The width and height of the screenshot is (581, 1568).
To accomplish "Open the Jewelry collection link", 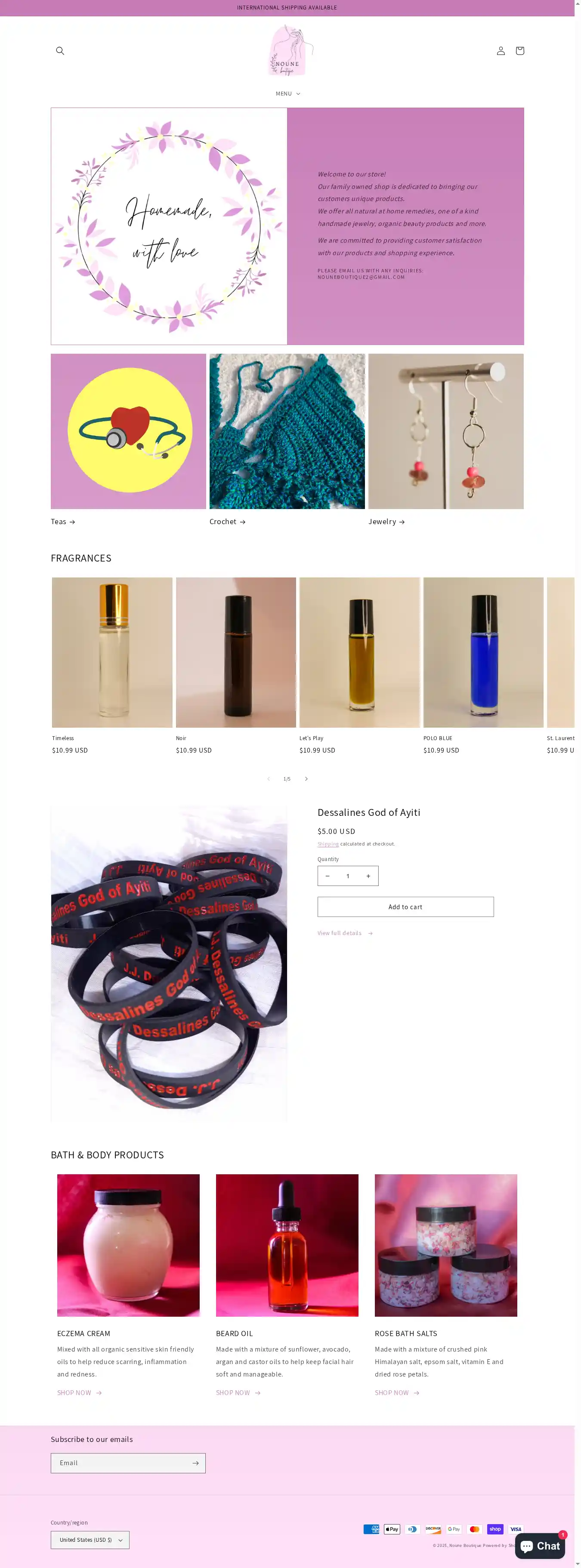I will click(387, 522).
